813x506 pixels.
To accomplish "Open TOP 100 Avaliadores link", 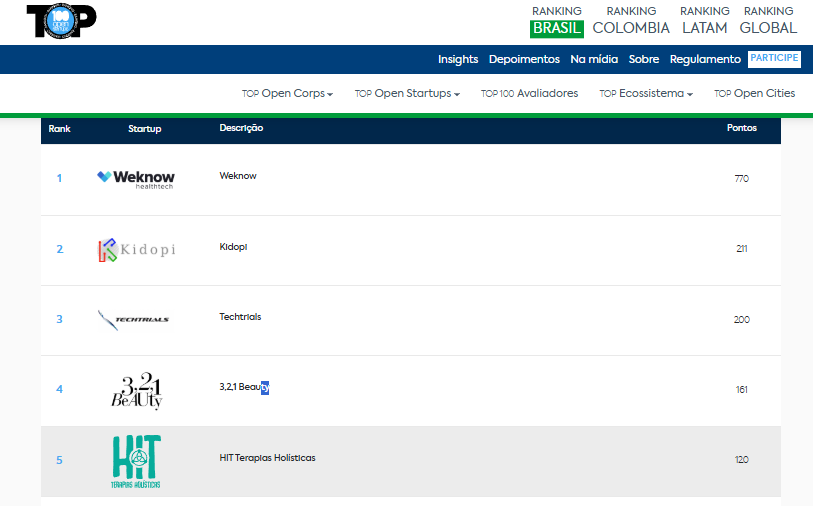I will click(x=529, y=93).
